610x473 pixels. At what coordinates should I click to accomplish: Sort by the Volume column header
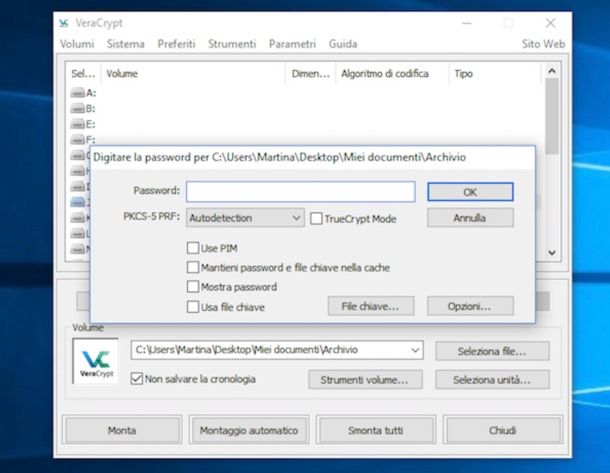pyautogui.click(x=193, y=74)
